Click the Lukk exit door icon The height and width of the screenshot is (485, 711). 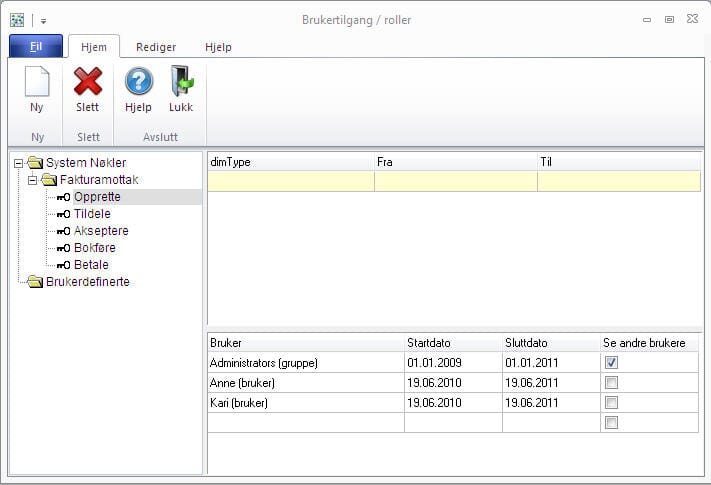click(181, 82)
